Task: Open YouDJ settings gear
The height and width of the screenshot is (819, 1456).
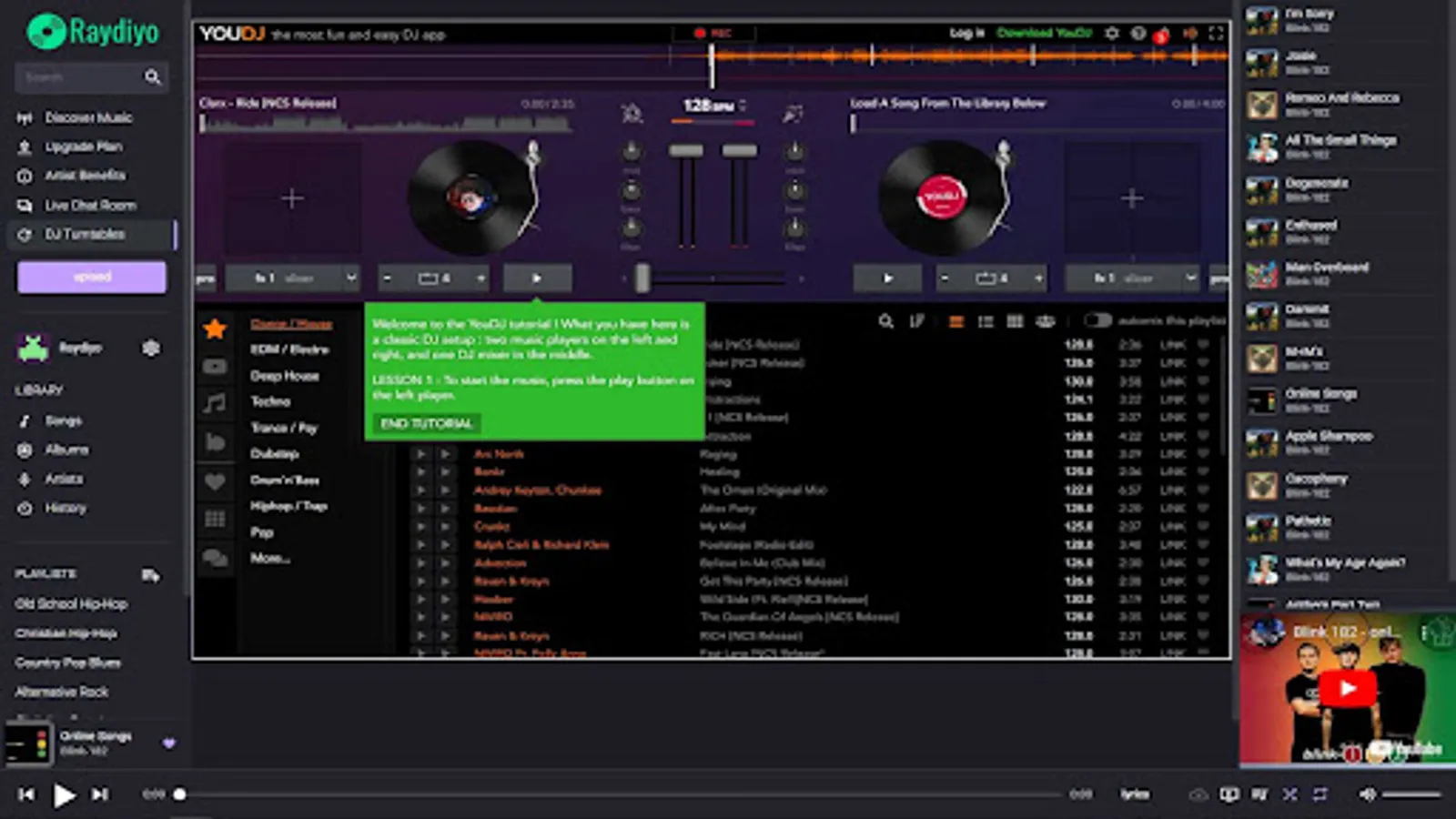Action: pos(1112,33)
